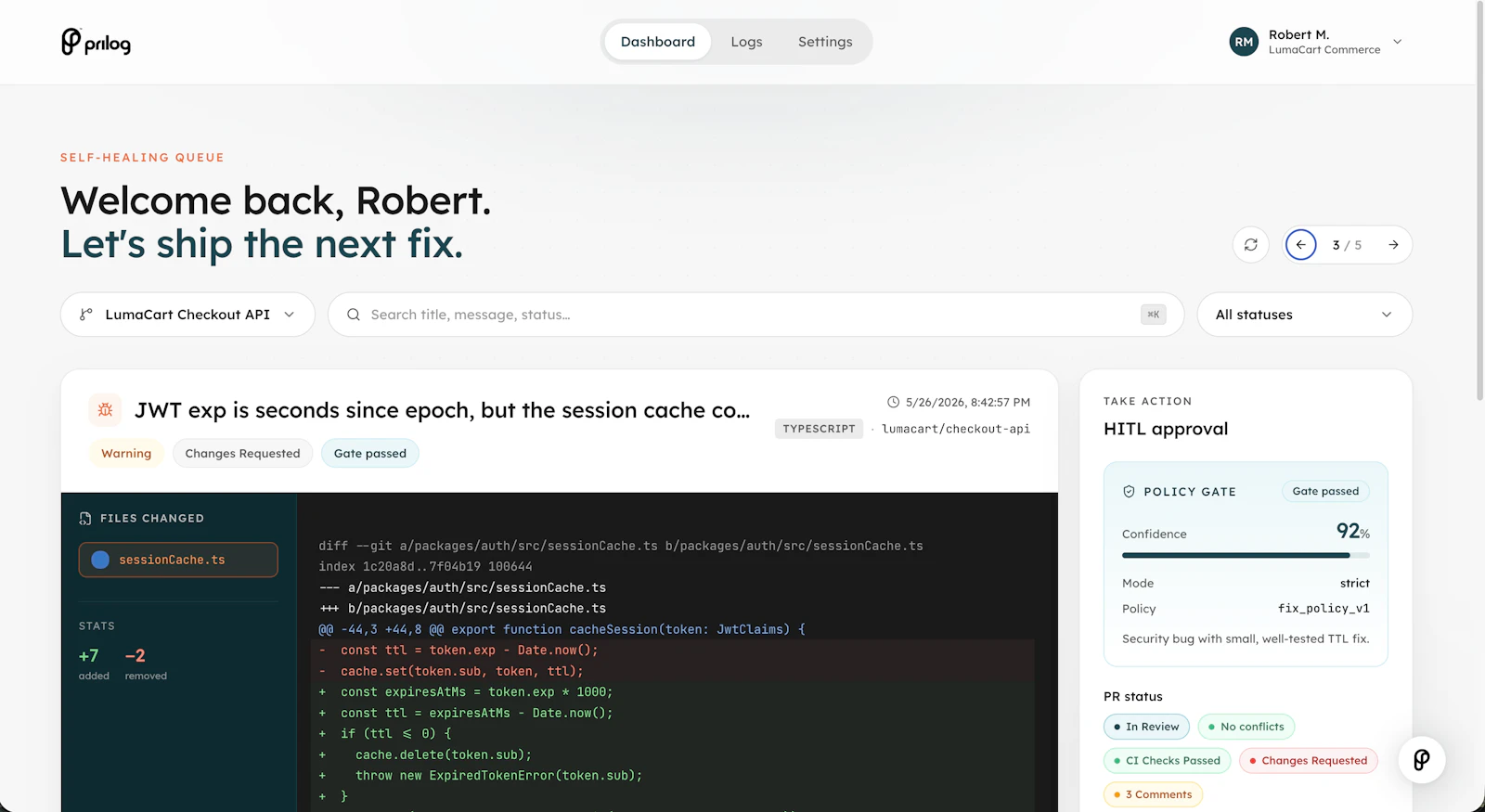Click the prilog logo in the header
The height and width of the screenshot is (812, 1485).
point(96,42)
